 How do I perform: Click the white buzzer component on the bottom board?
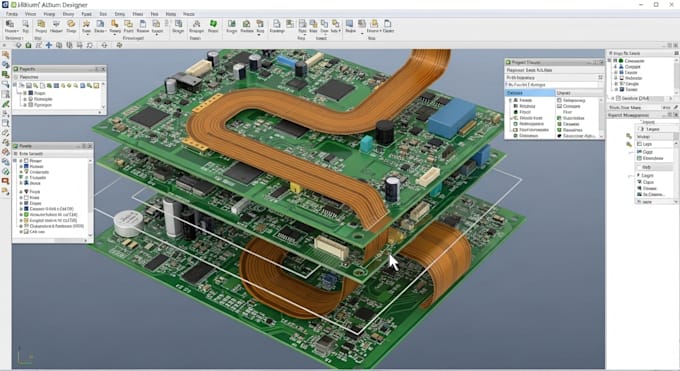128,223
